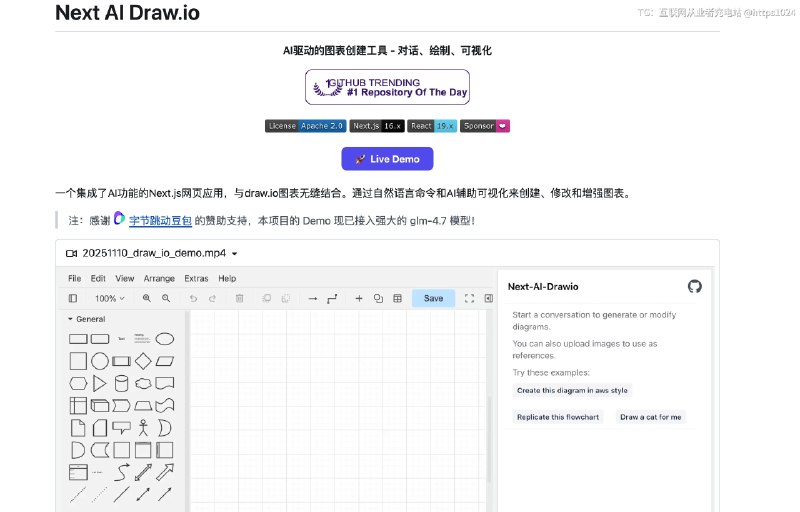The width and height of the screenshot is (800, 512).
Task: Select the actor stick figure shape
Action: (x=143, y=428)
